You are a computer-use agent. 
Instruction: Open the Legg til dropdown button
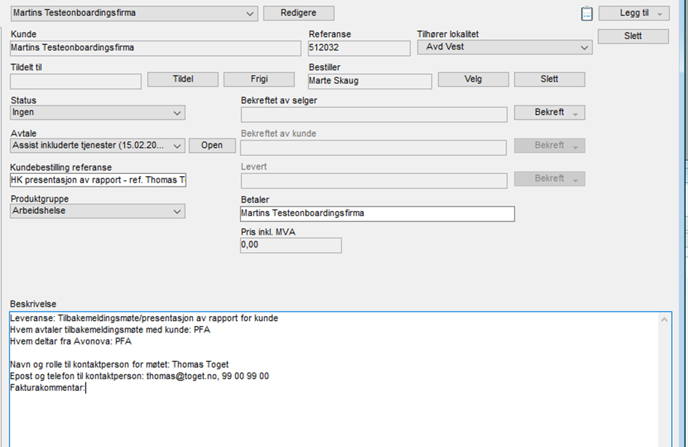(x=633, y=13)
